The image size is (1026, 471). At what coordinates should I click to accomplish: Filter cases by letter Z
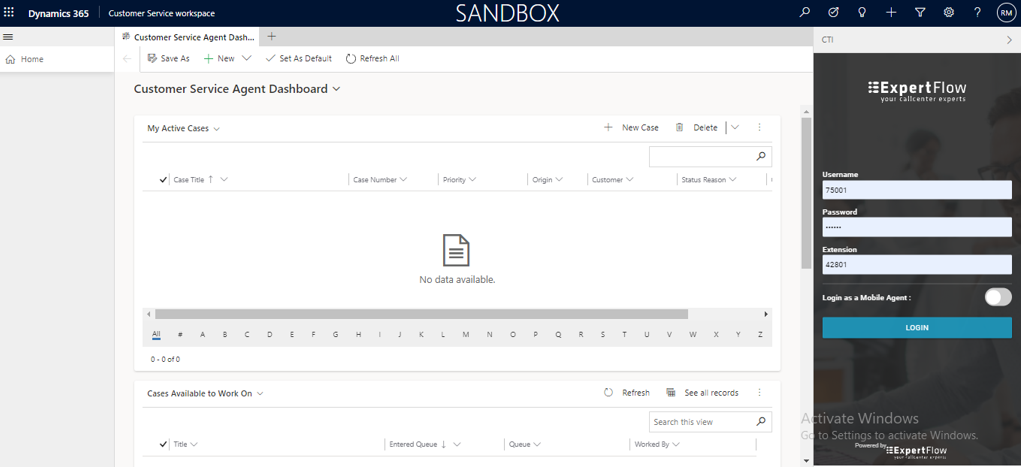click(x=760, y=334)
